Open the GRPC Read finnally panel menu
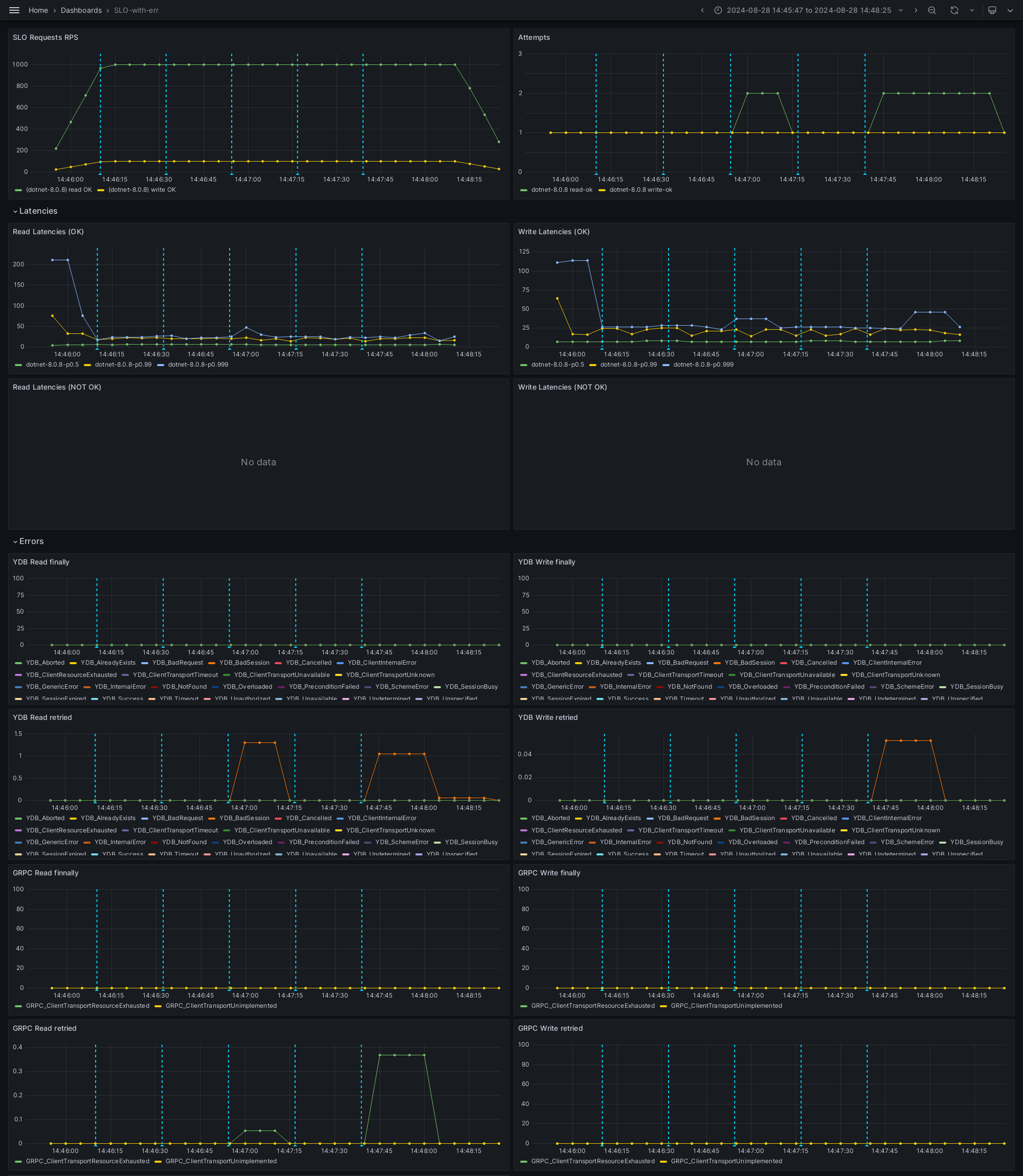 [x=46, y=873]
